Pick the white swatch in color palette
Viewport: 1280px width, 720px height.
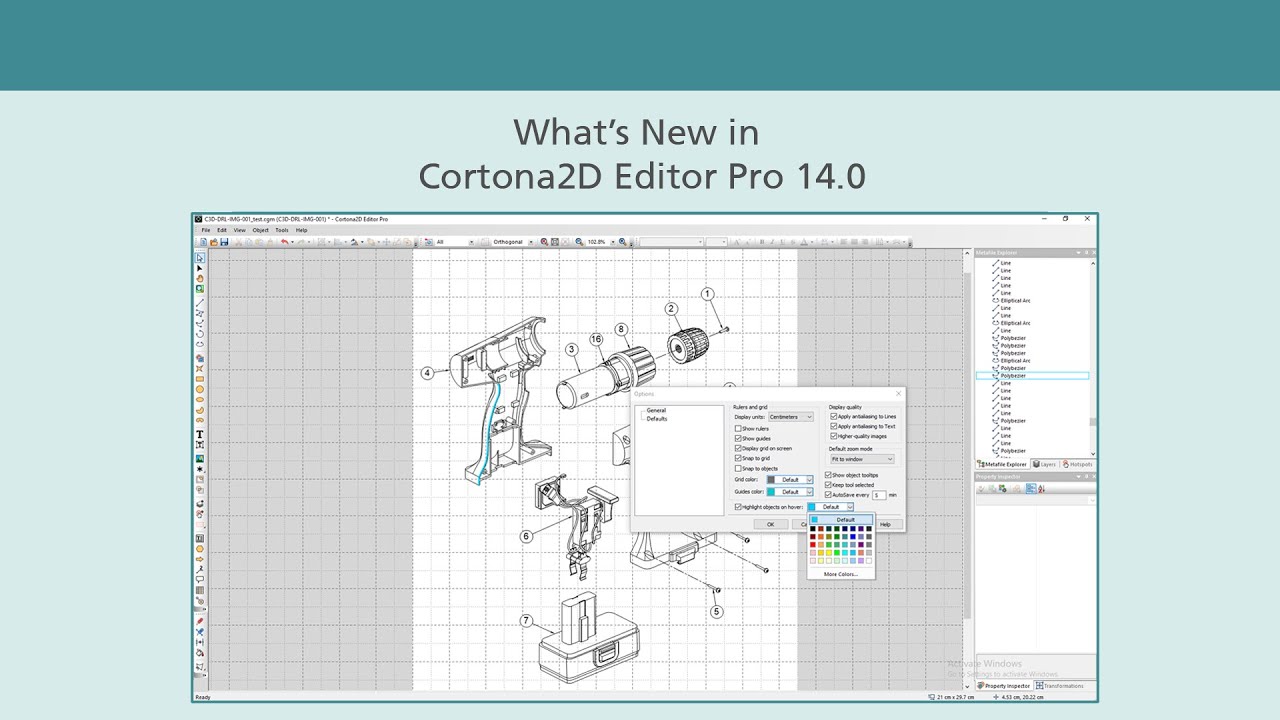pos(869,561)
